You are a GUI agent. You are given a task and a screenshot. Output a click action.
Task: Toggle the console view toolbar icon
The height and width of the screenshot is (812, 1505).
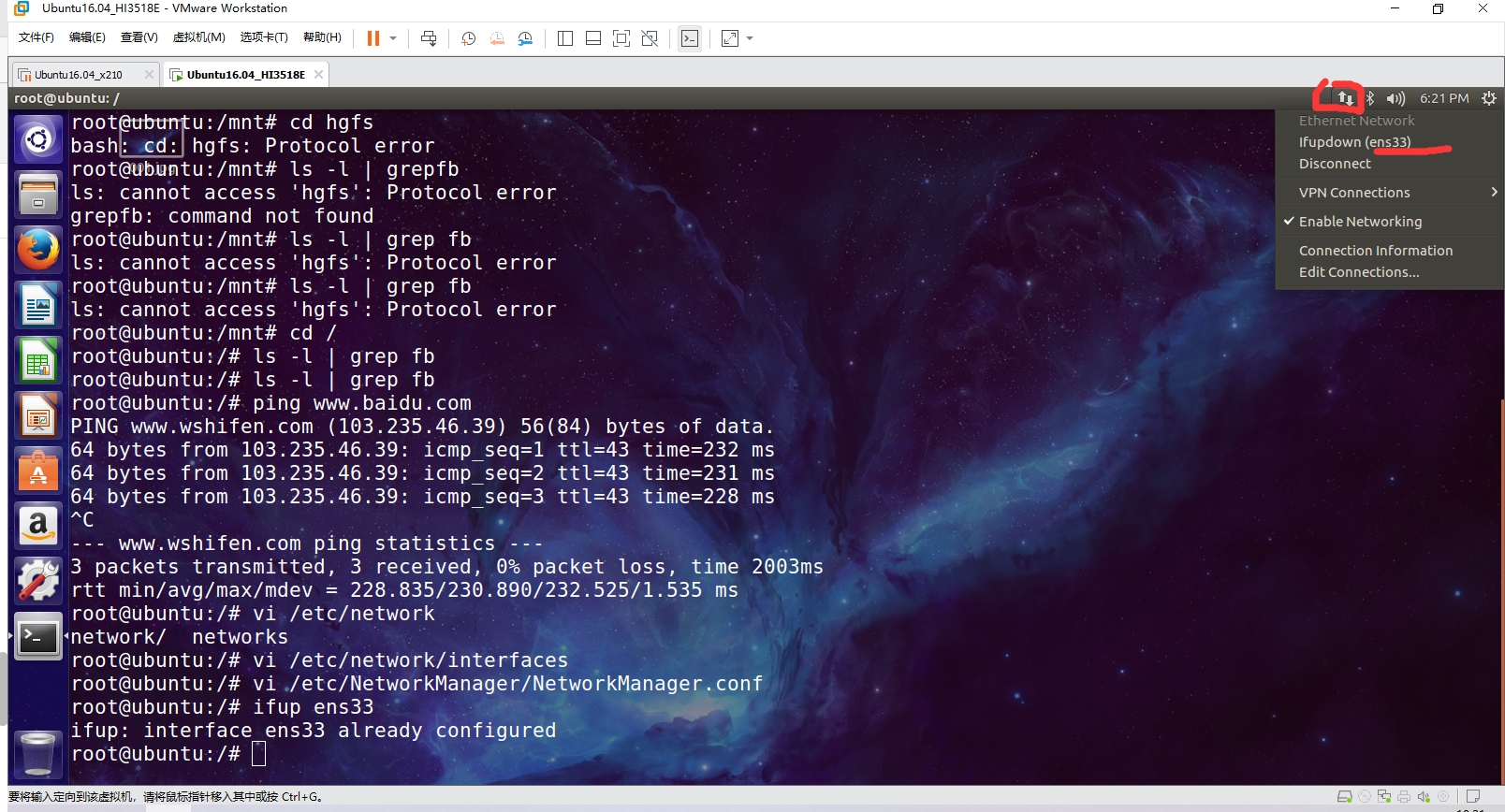(x=690, y=38)
